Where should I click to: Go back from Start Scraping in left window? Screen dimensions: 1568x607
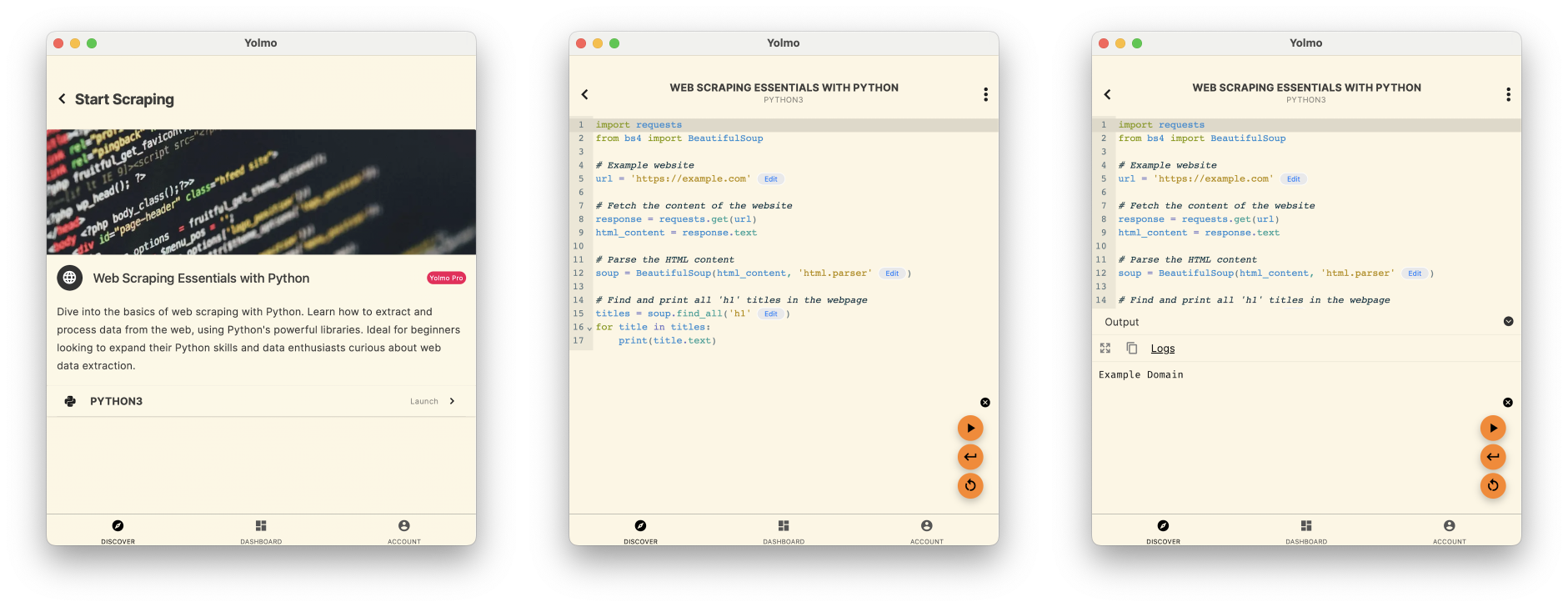click(x=62, y=98)
